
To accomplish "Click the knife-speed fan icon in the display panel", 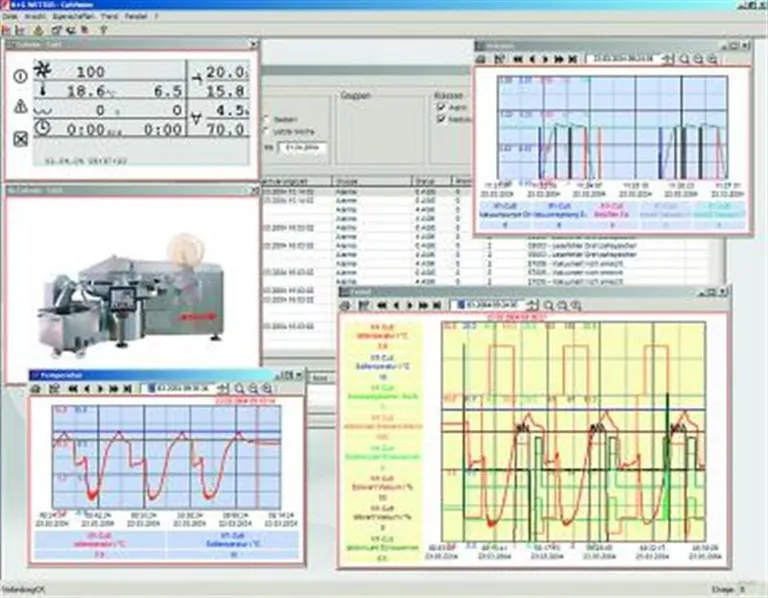I will click(41, 70).
